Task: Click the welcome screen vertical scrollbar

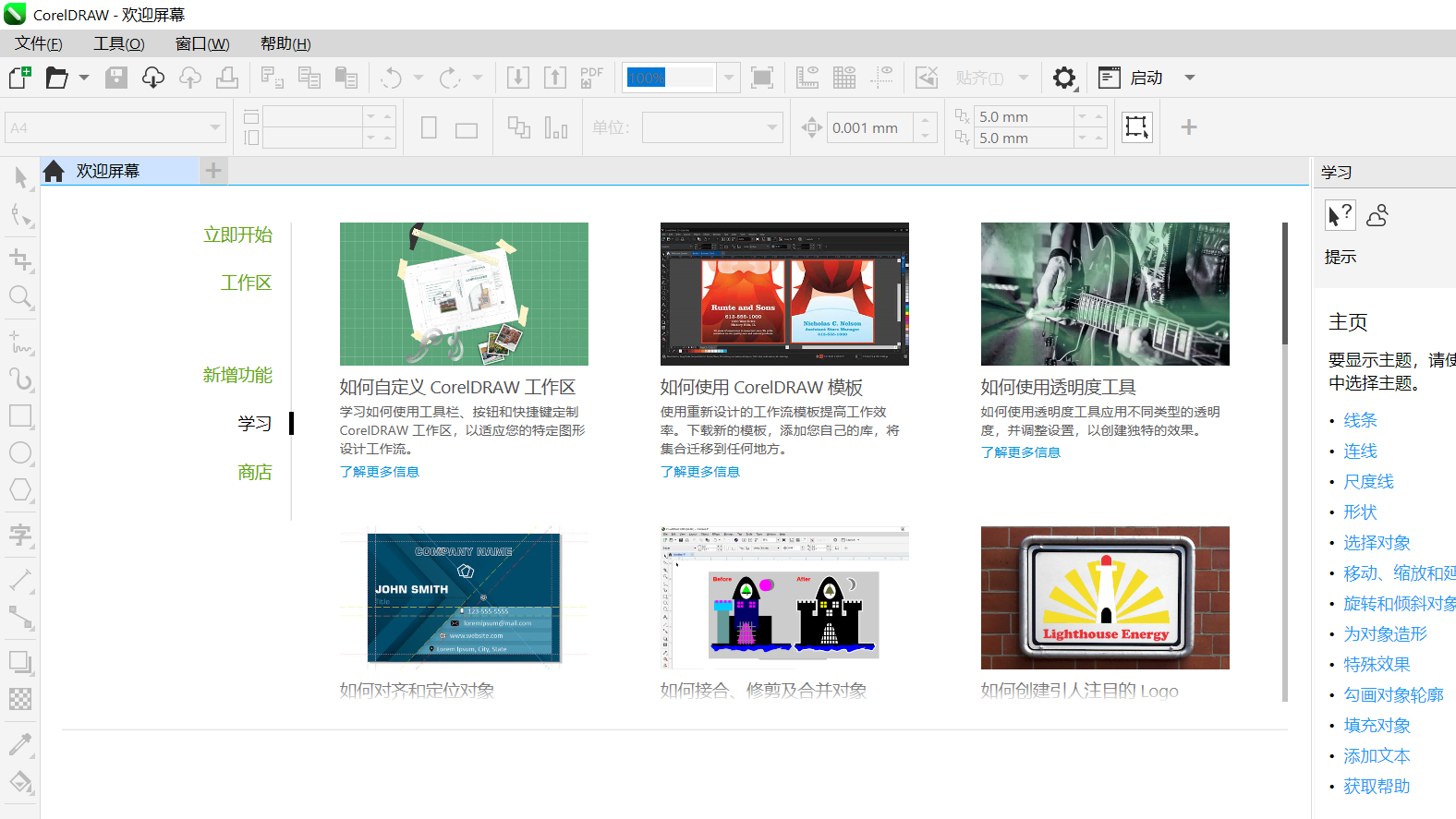Action: click(x=1284, y=283)
